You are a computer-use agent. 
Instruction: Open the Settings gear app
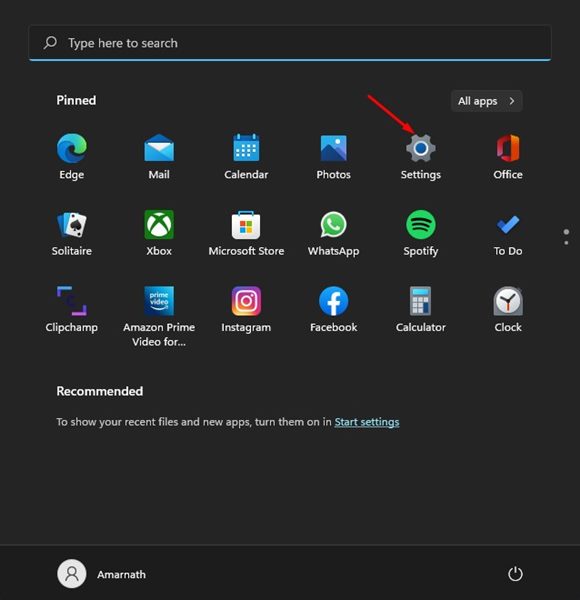(420, 157)
